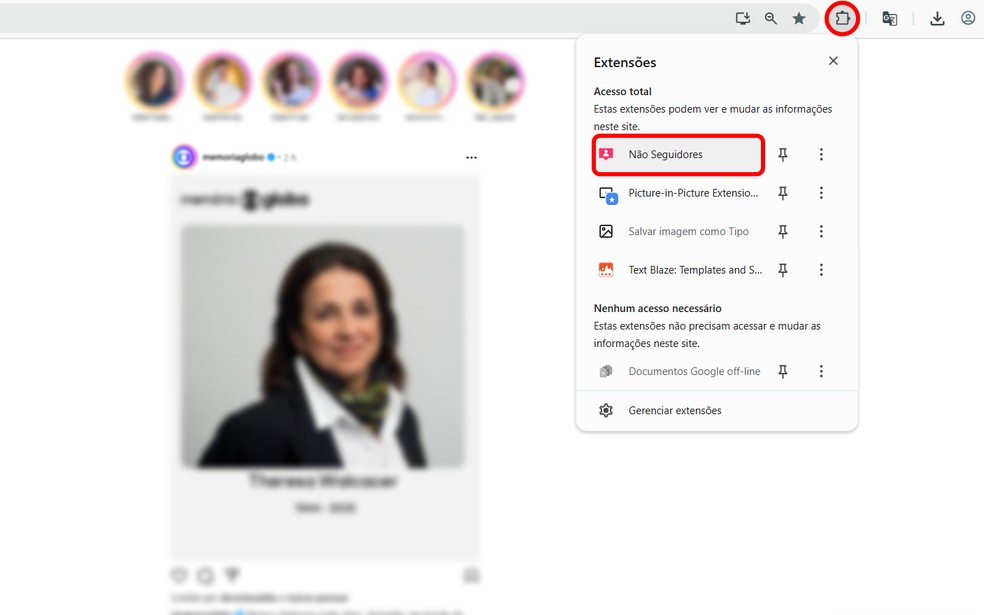This screenshot has height=615, width=984.
Task: Click the bookmark star icon
Action: (x=799, y=18)
